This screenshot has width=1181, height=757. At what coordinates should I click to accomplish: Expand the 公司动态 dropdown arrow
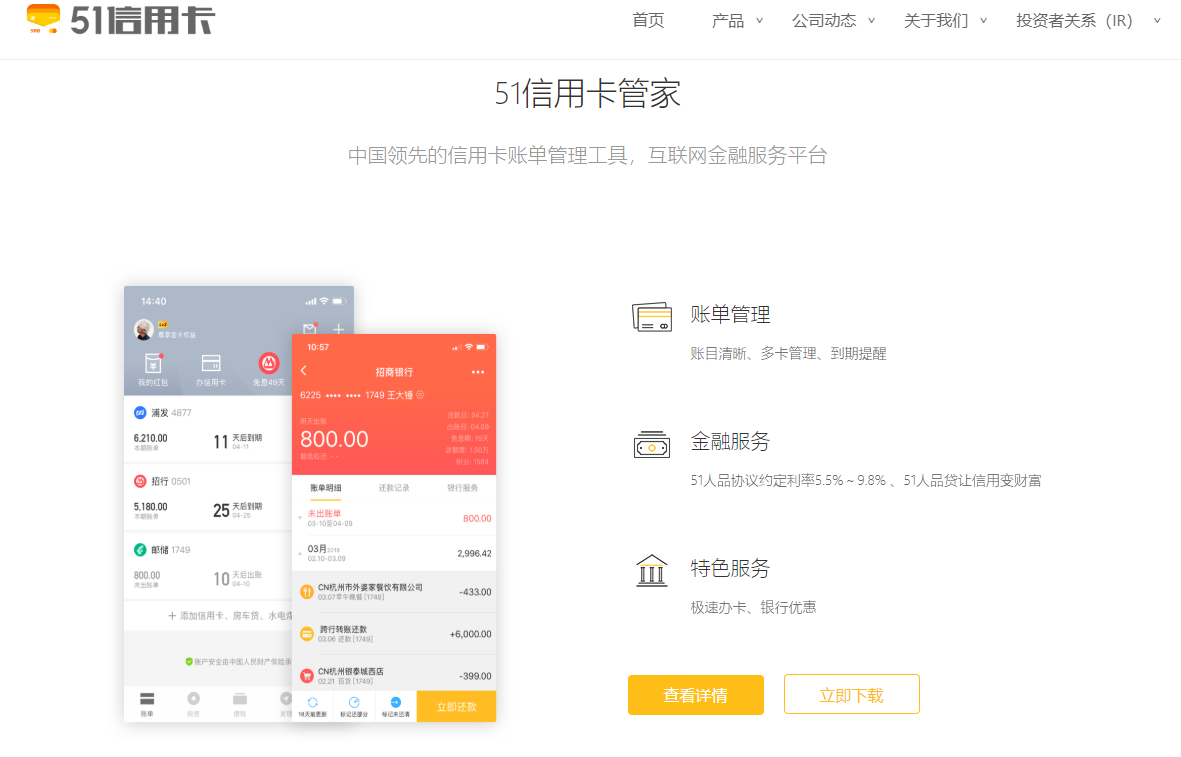coord(871,21)
